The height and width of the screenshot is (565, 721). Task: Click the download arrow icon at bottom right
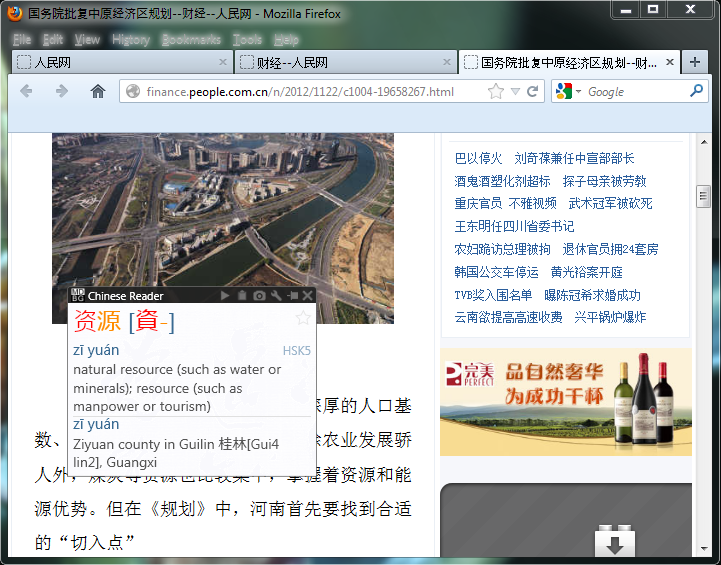click(x=615, y=541)
